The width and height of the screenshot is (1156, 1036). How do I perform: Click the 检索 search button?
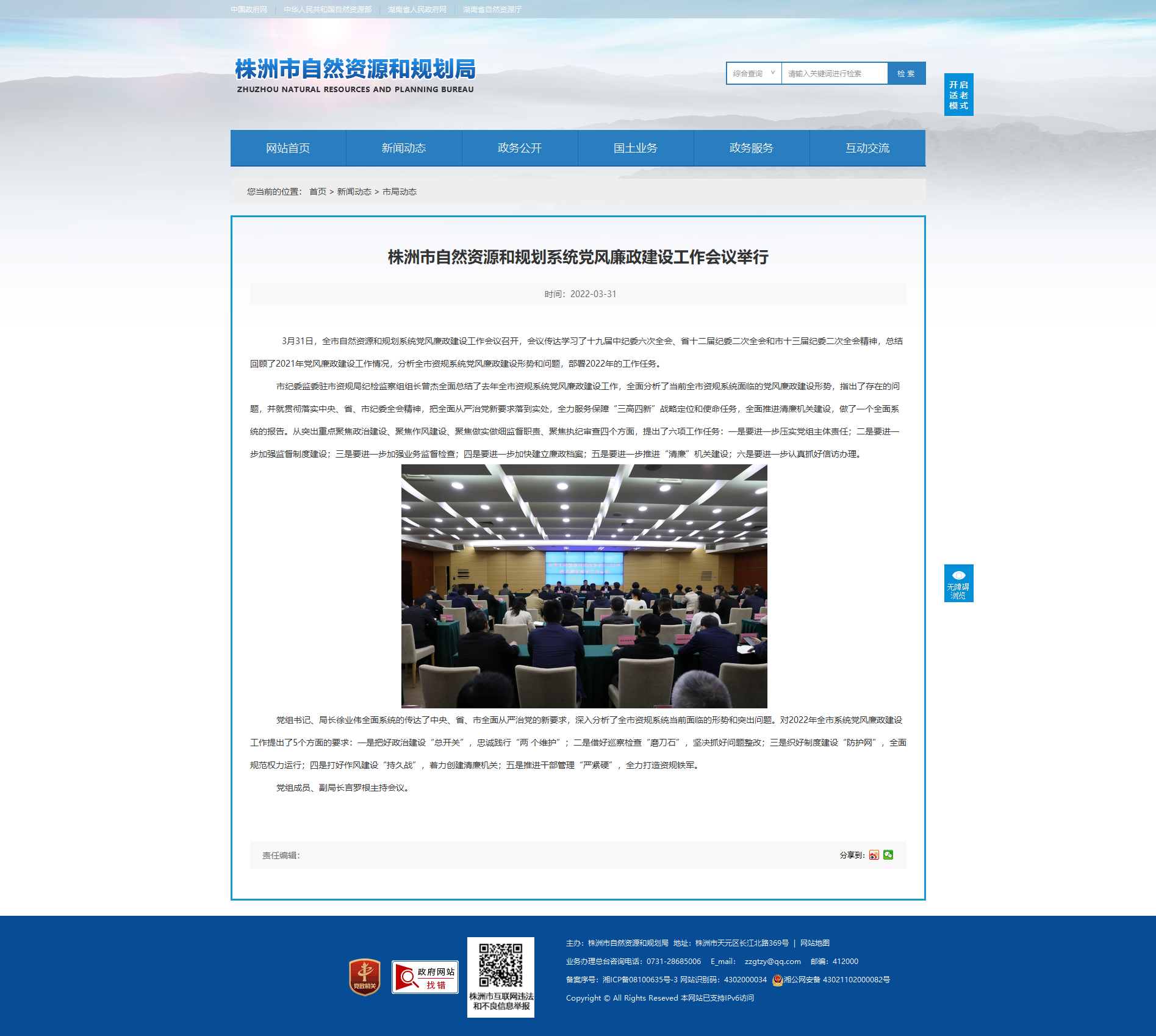(906, 73)
